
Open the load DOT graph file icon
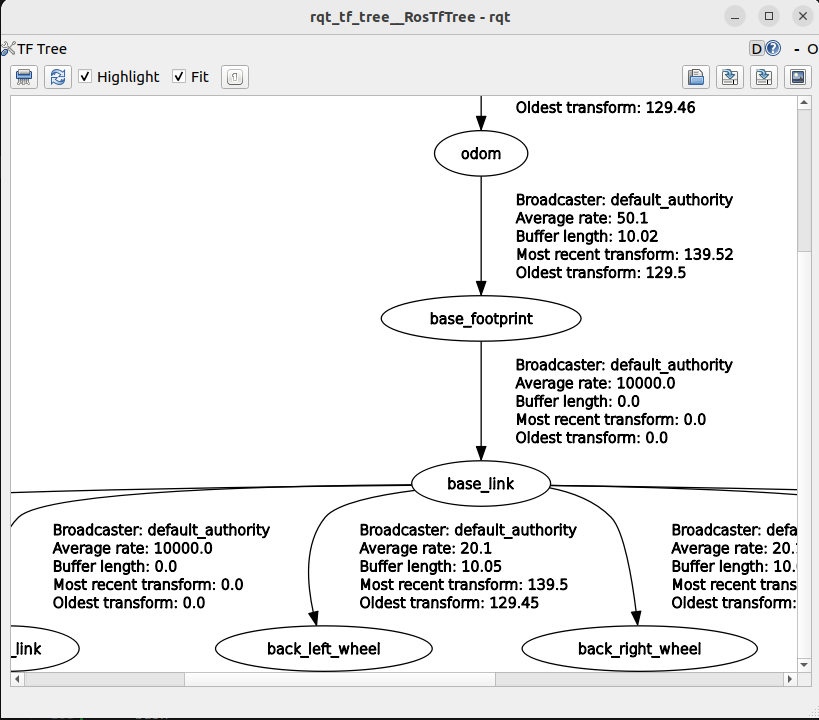tap(696, 77)
